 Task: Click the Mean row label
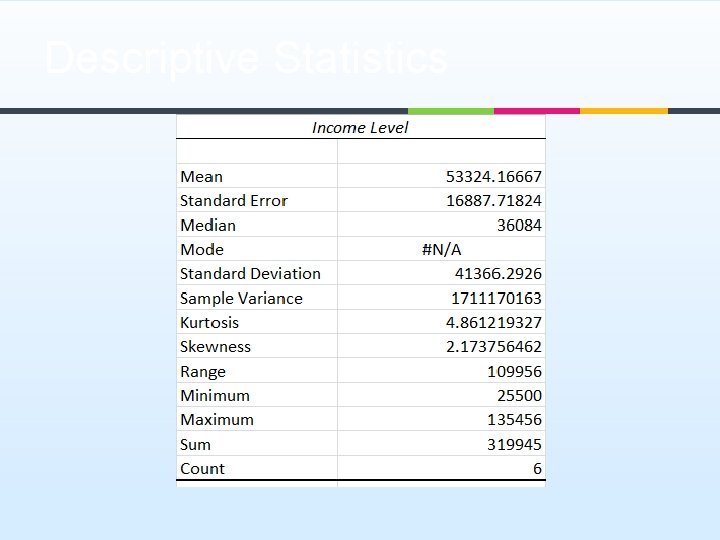point(202,177)
